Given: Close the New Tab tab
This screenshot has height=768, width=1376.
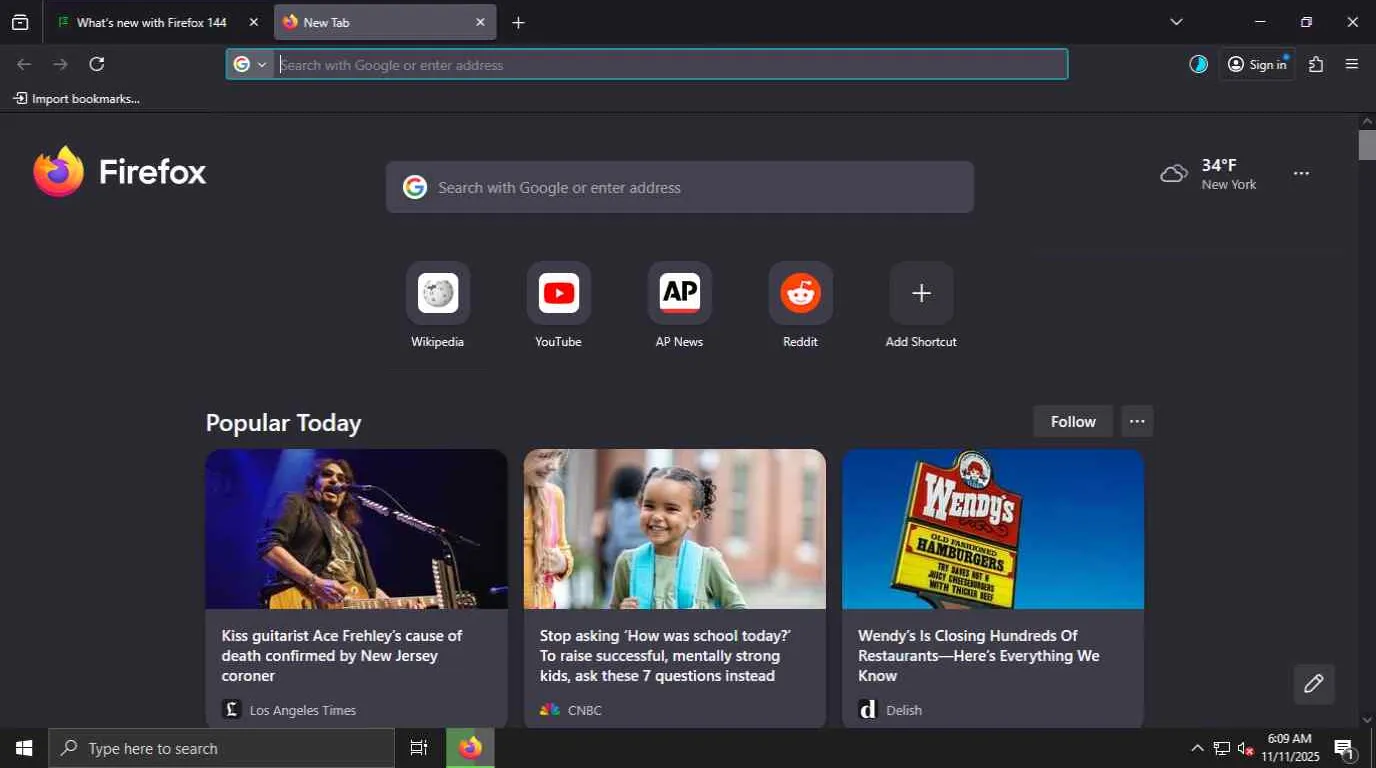Looking at the screenshot, I should [480, 22].
